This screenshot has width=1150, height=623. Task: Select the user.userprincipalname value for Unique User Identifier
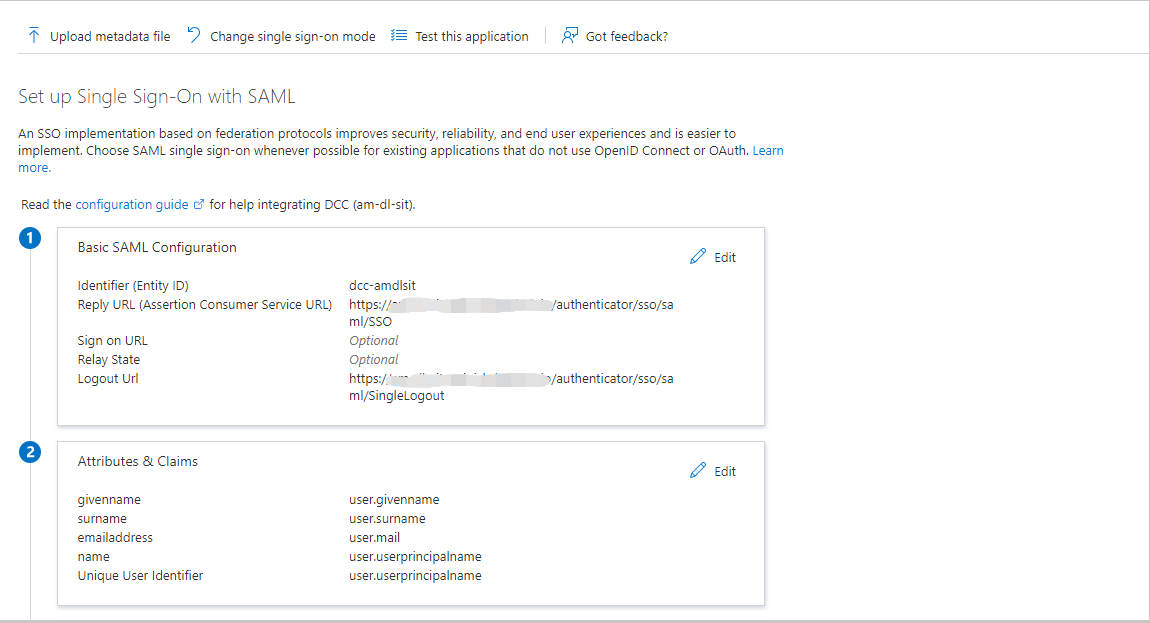tap(414, 575)
